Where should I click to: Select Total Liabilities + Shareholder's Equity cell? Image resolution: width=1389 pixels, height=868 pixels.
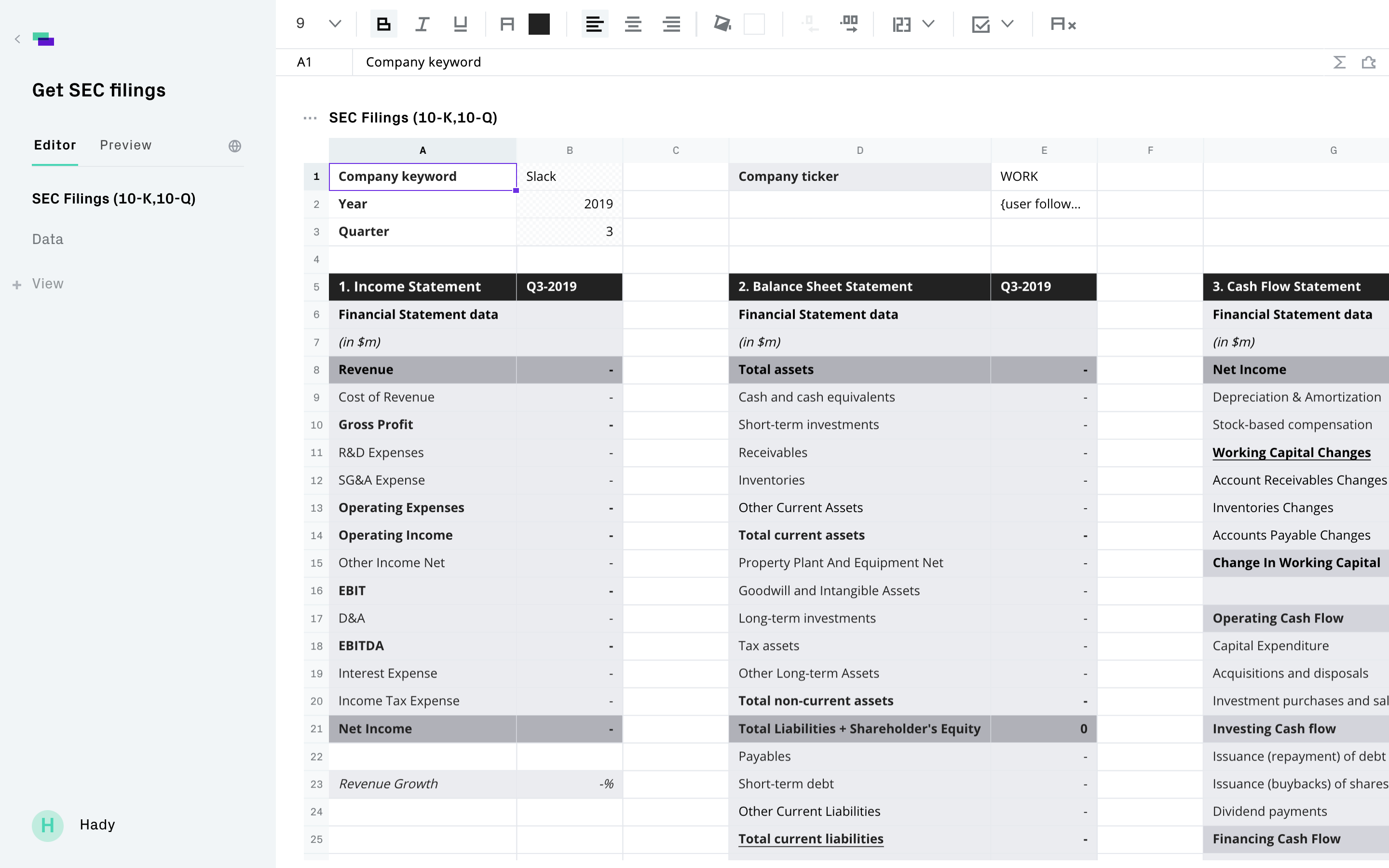click(860, 729)
